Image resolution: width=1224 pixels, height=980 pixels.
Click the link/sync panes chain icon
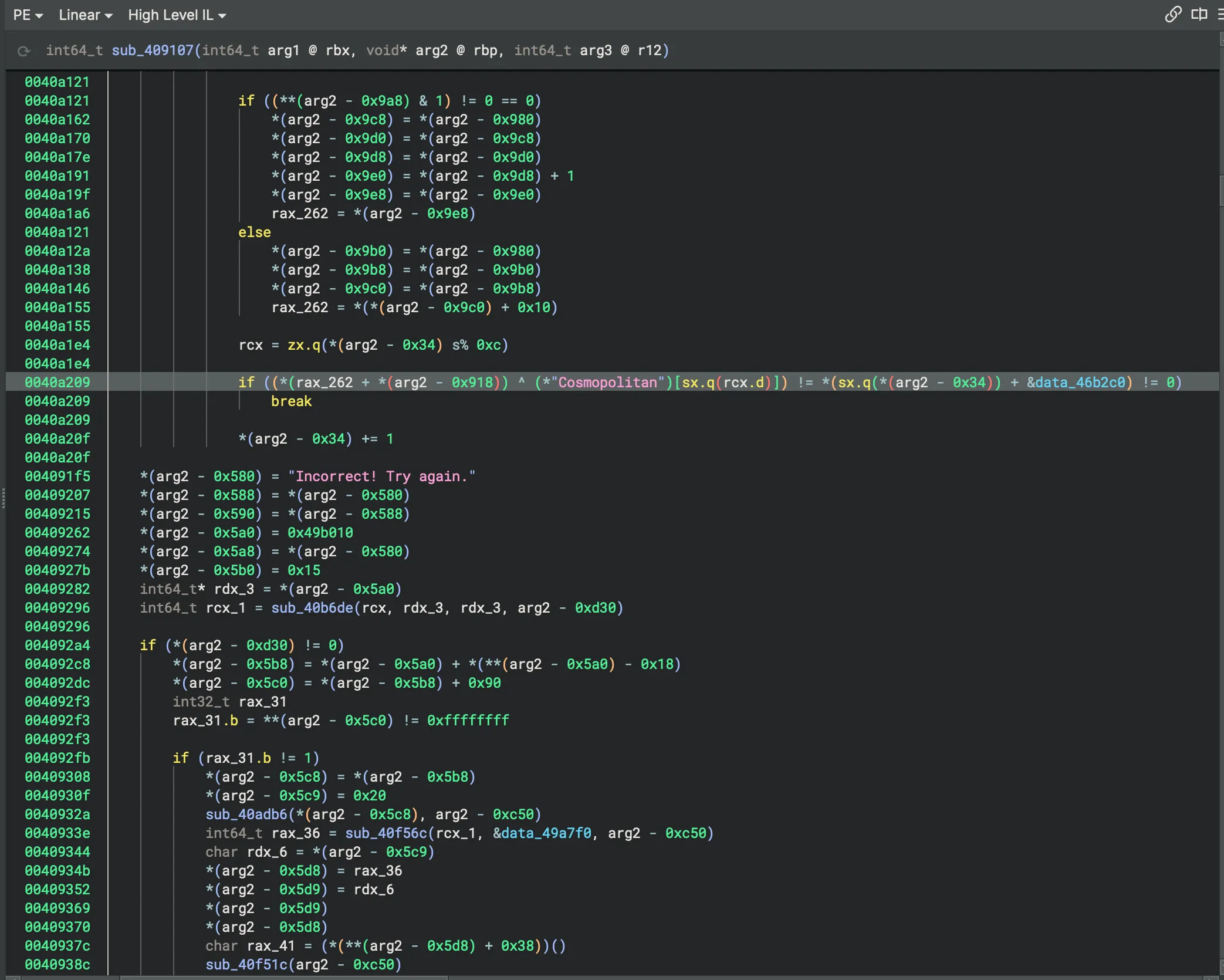1173,14
